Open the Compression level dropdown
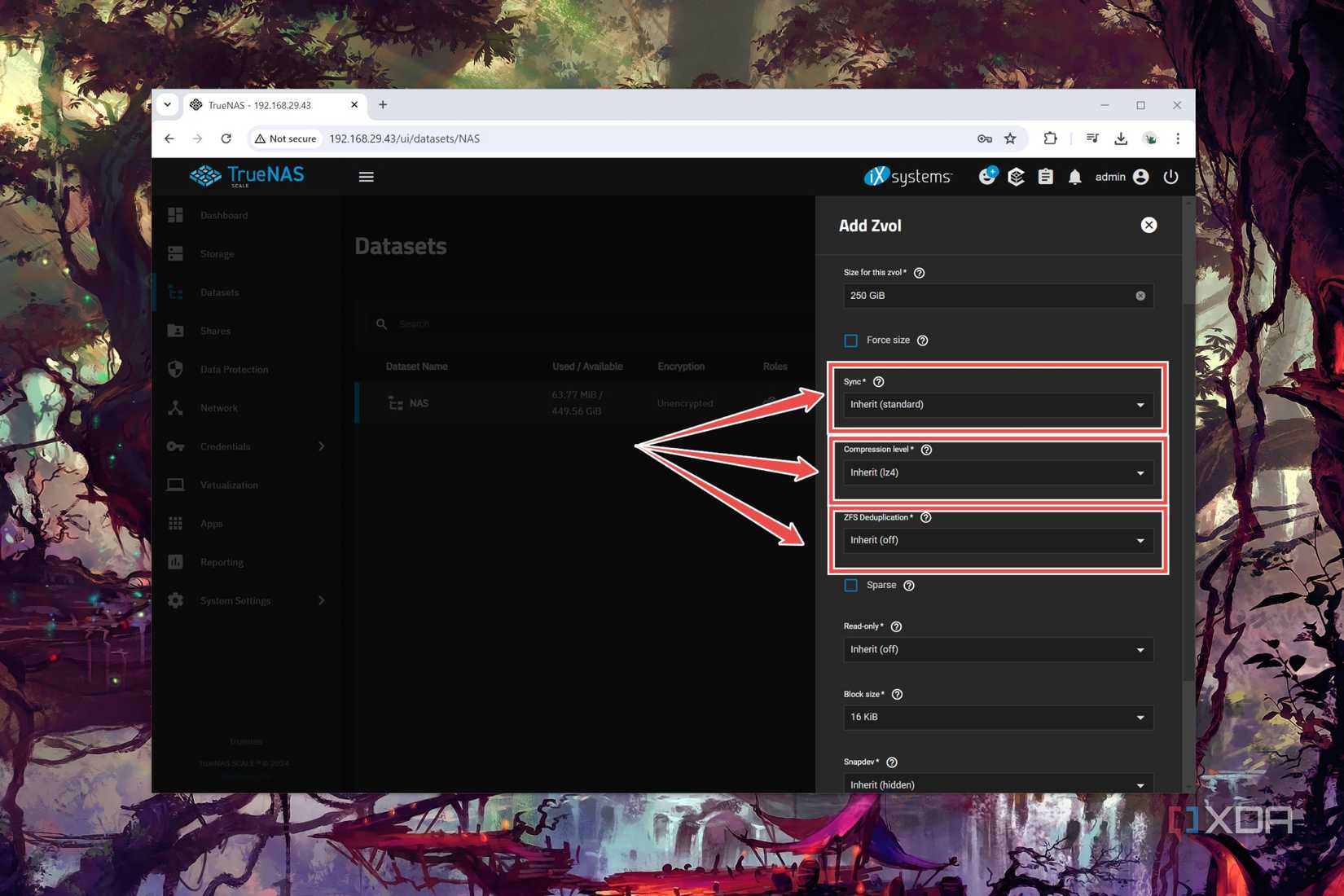Viewport: 1344px width, 896px height. (x=998, y=472)
